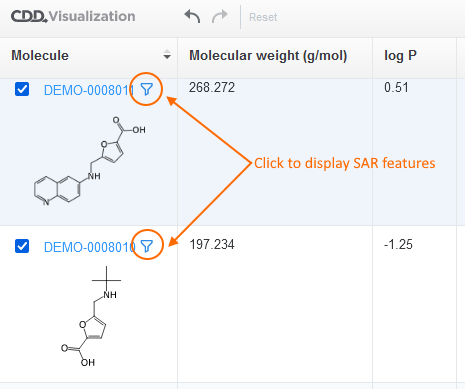Open the DEMO-0008010 molecule link
The image size is (465, 389).
tap(90, 247)
